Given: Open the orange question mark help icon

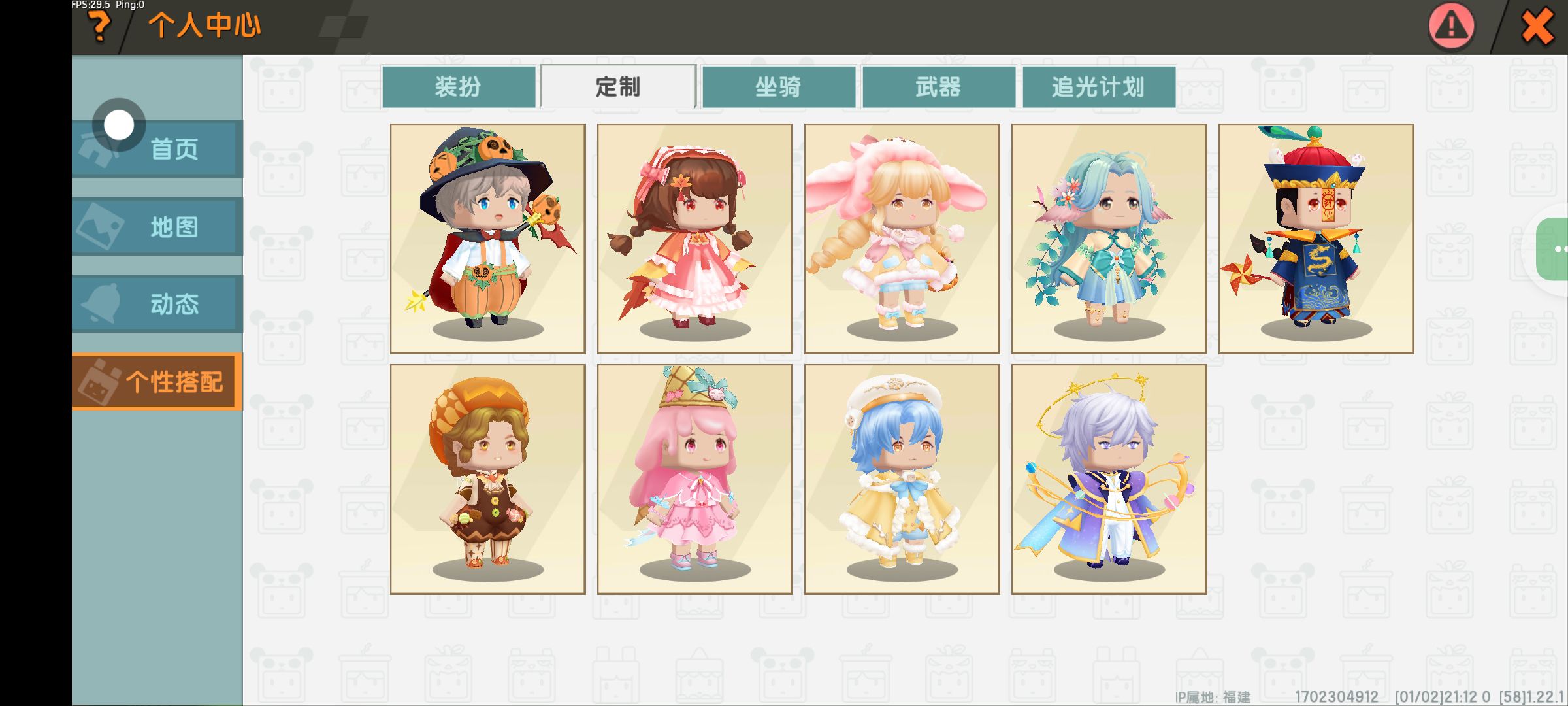Looking at the screenshot, I should (100, 26).
